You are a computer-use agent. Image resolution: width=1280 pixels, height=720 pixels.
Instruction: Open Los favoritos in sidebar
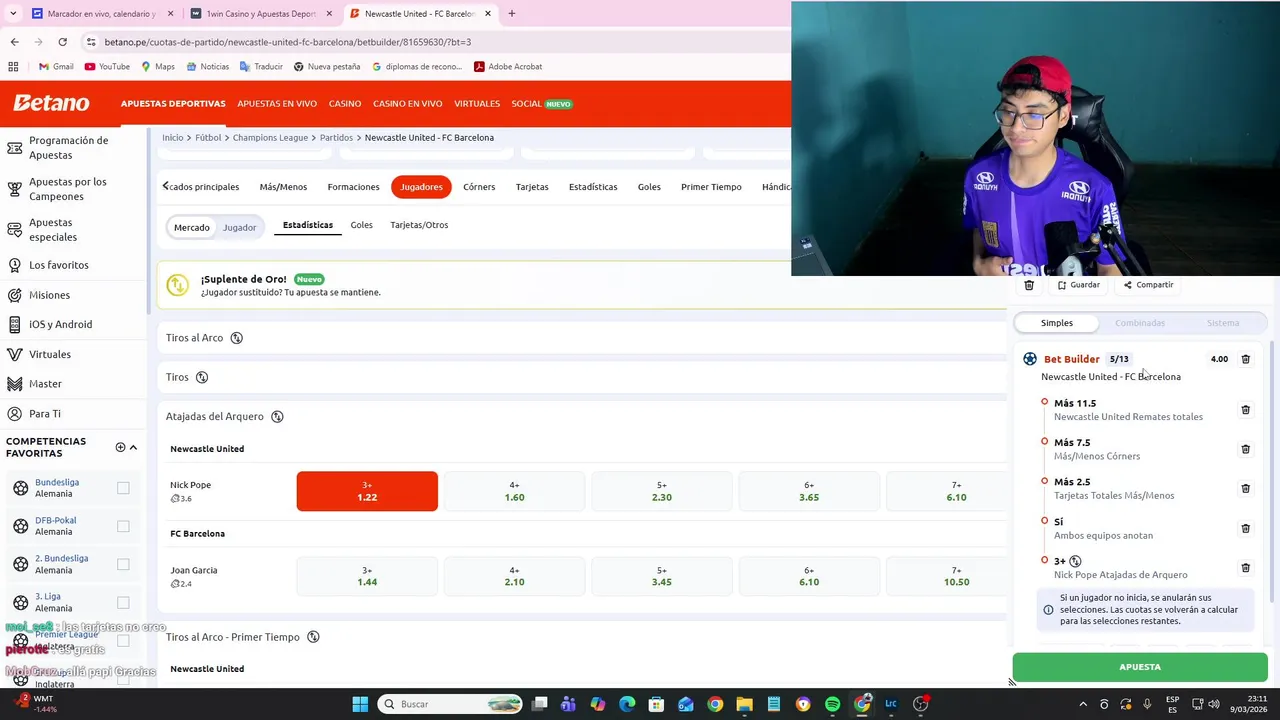(x=59, y=265)
